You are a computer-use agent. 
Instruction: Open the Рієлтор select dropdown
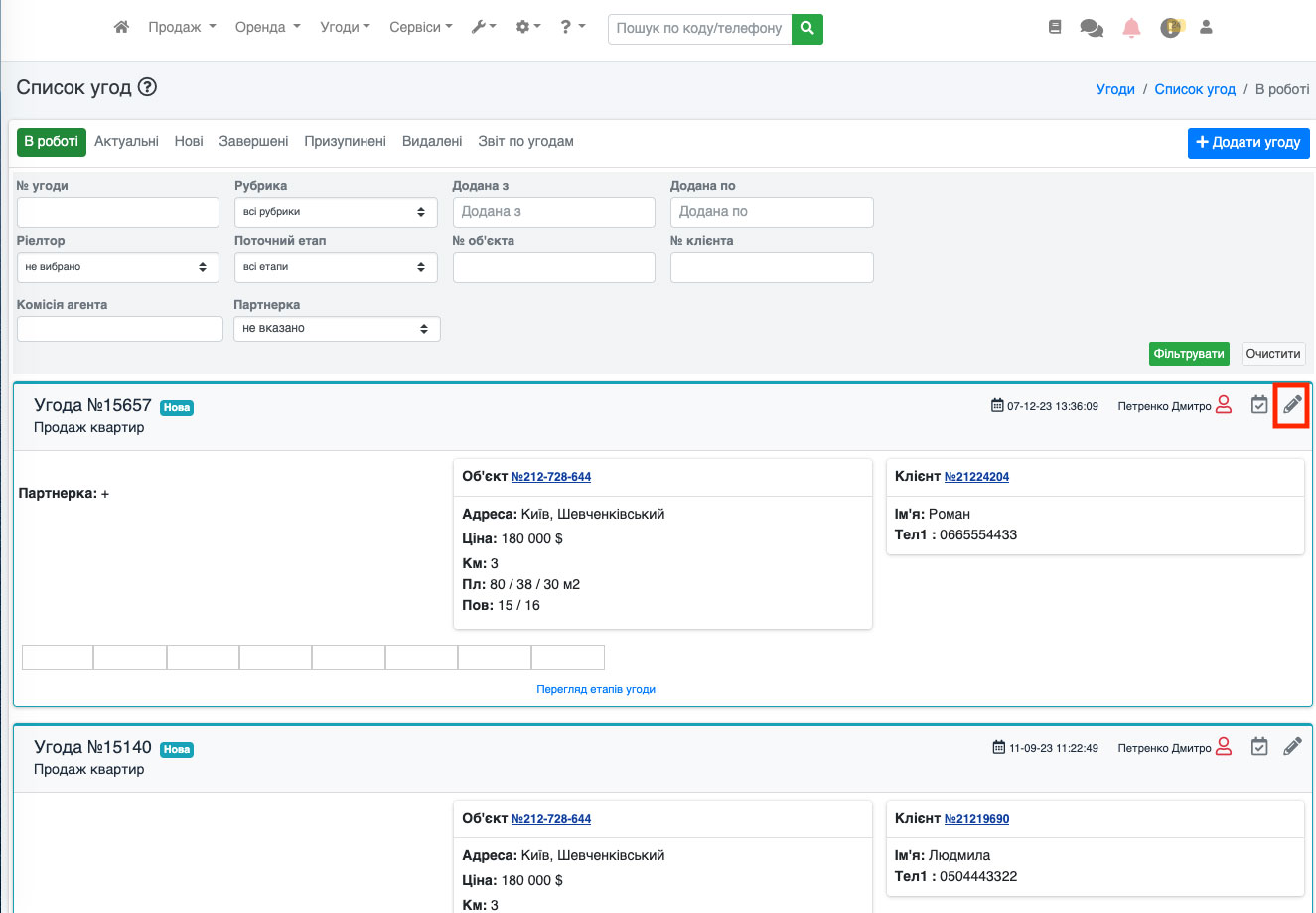coord(117,267)
